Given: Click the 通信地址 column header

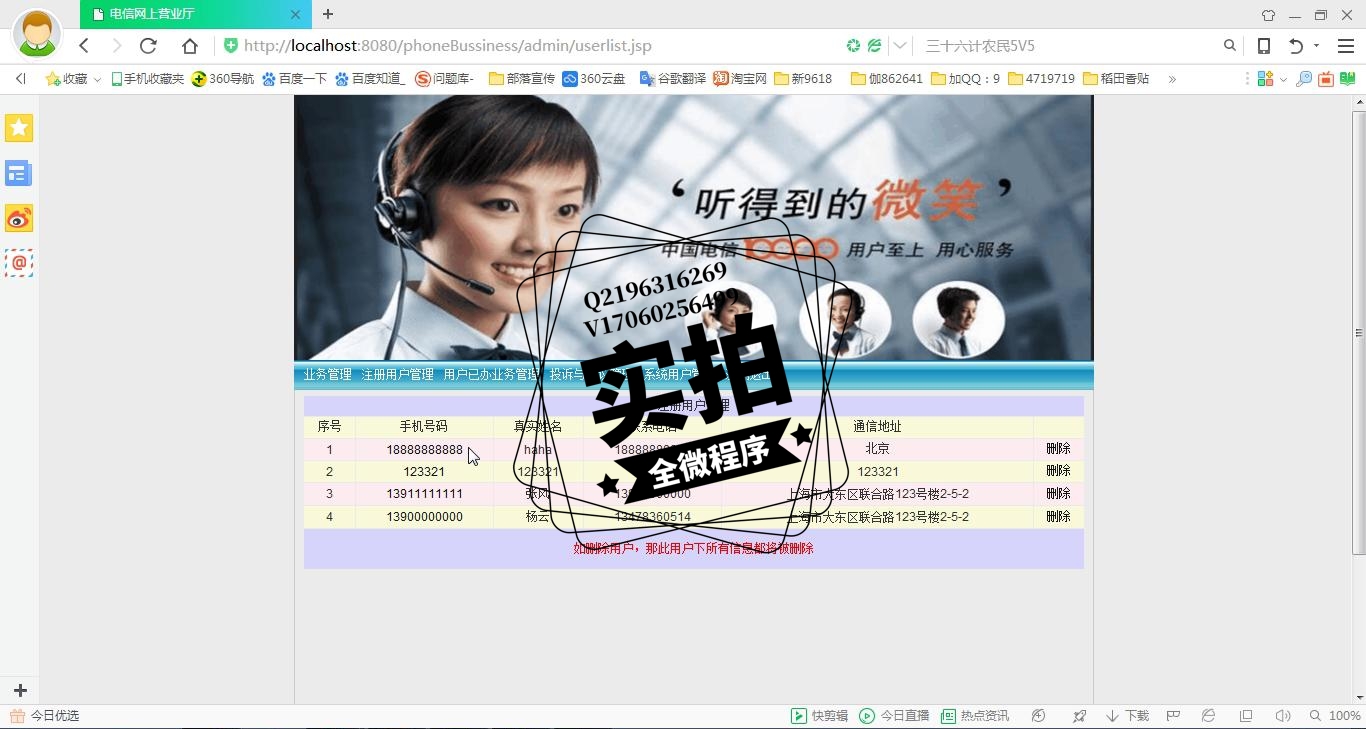Looking at the screenshot, I should click(877, 427).
